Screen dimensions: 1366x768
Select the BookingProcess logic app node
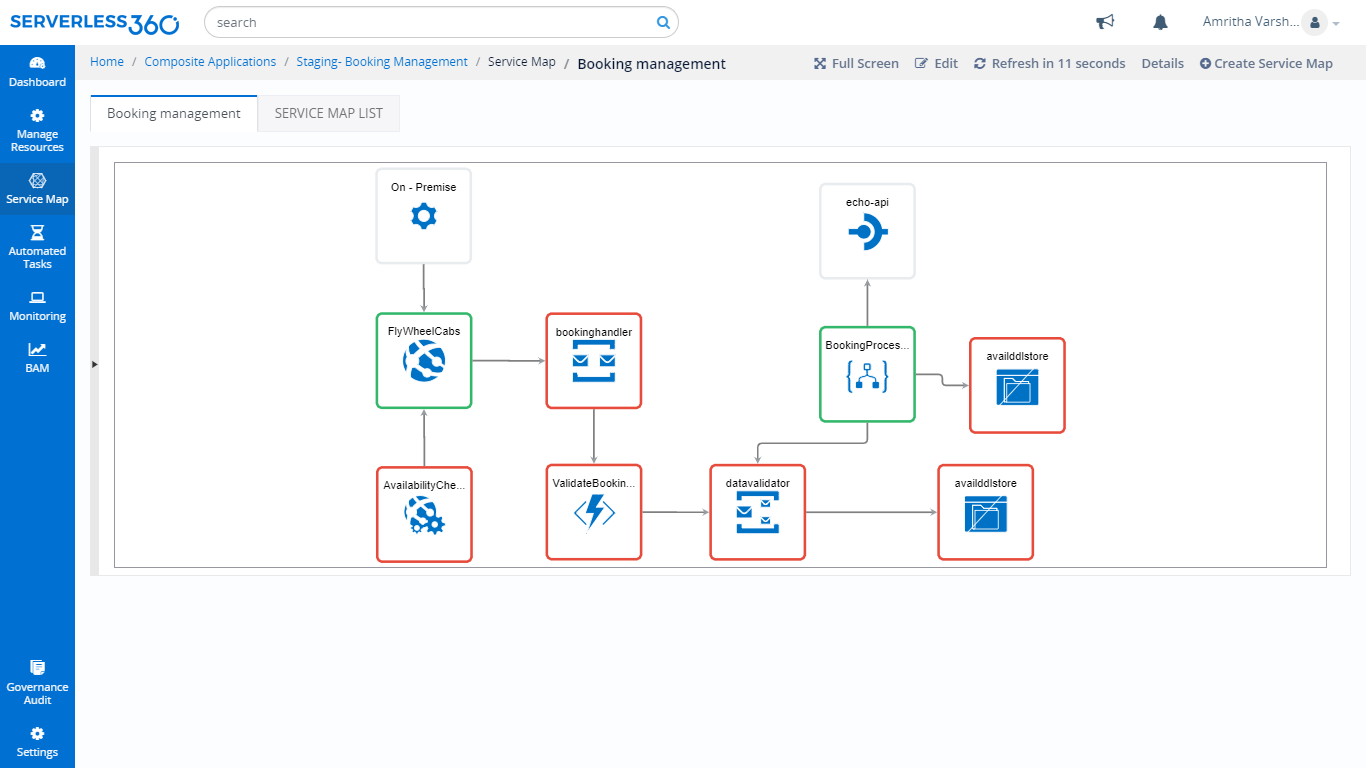click(x=867, y=374)
